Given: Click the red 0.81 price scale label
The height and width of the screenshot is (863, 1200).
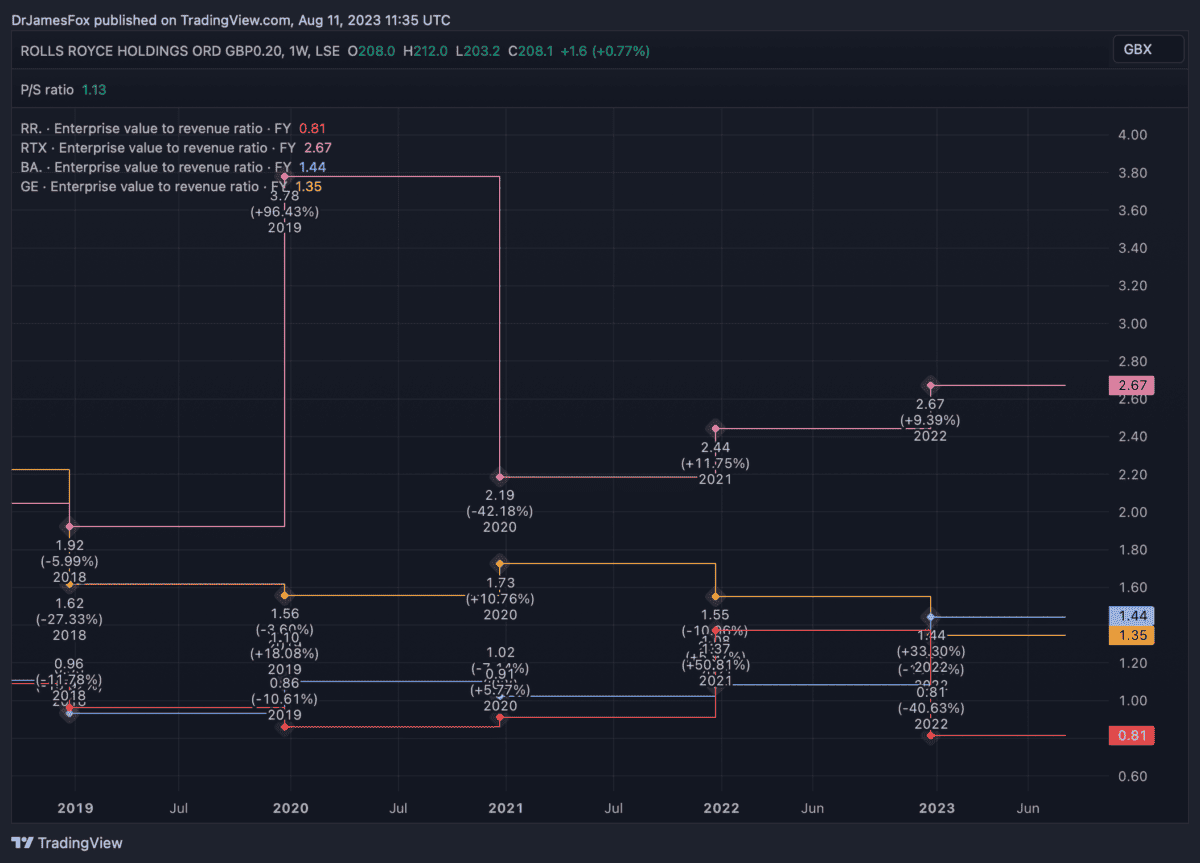Looking at the screenshot, I should pos(1132,736).
